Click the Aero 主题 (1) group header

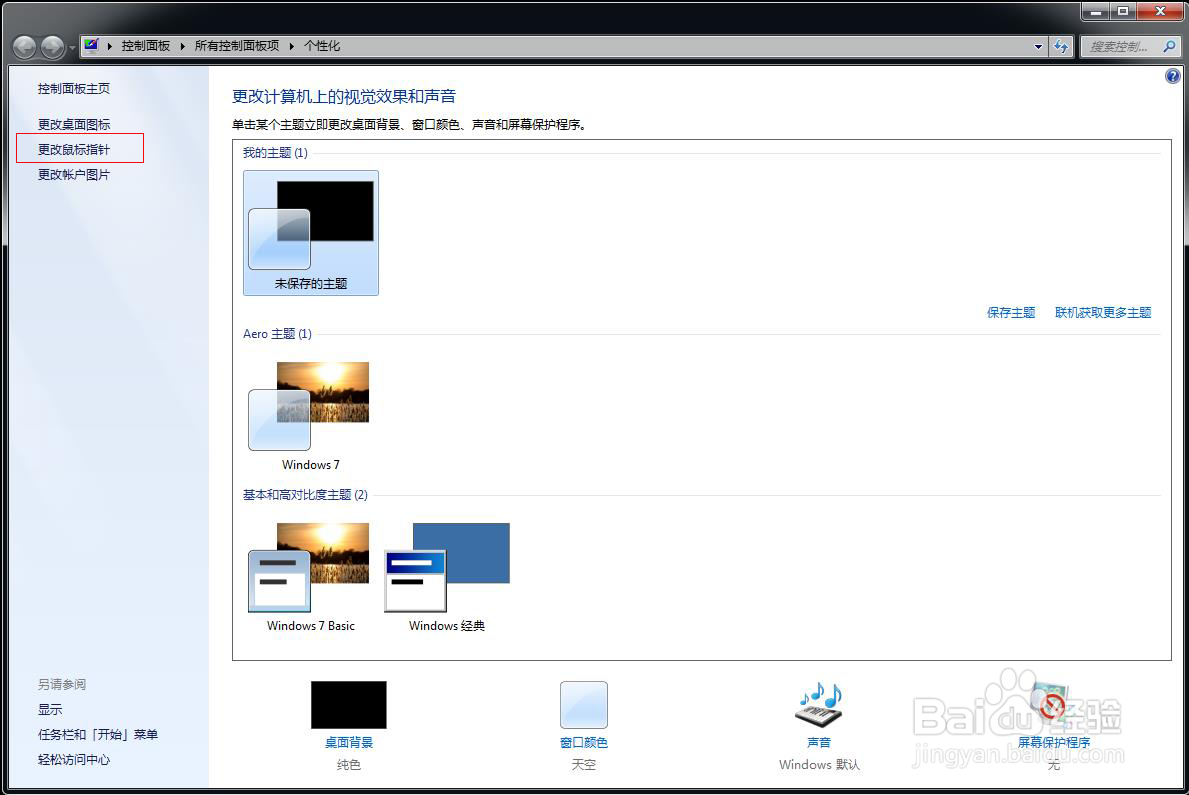point(277,334)
